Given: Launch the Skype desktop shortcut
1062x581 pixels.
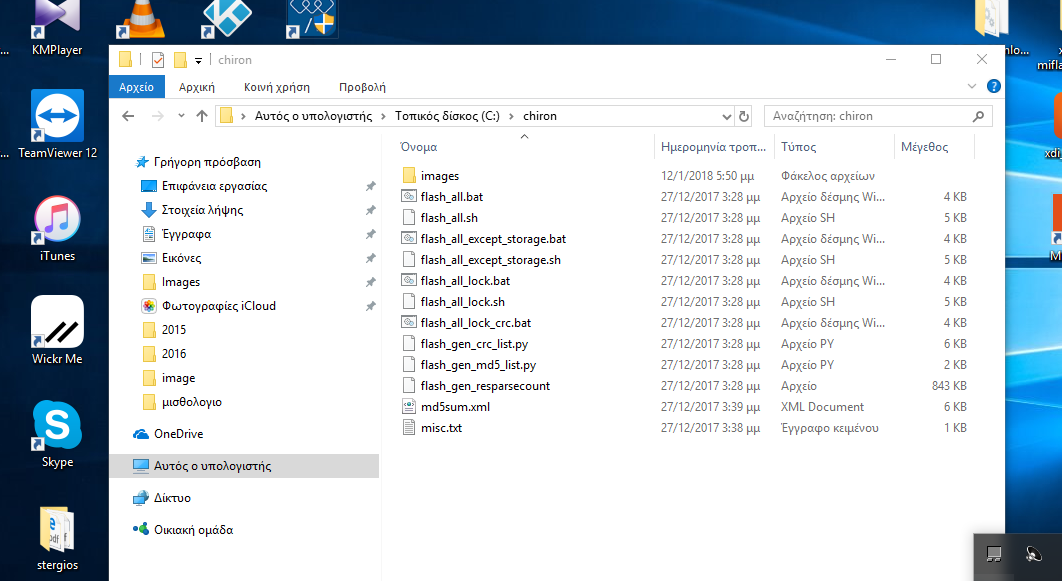Looking at the screenshot, I should pyautogui.click(x=57, y=432).
